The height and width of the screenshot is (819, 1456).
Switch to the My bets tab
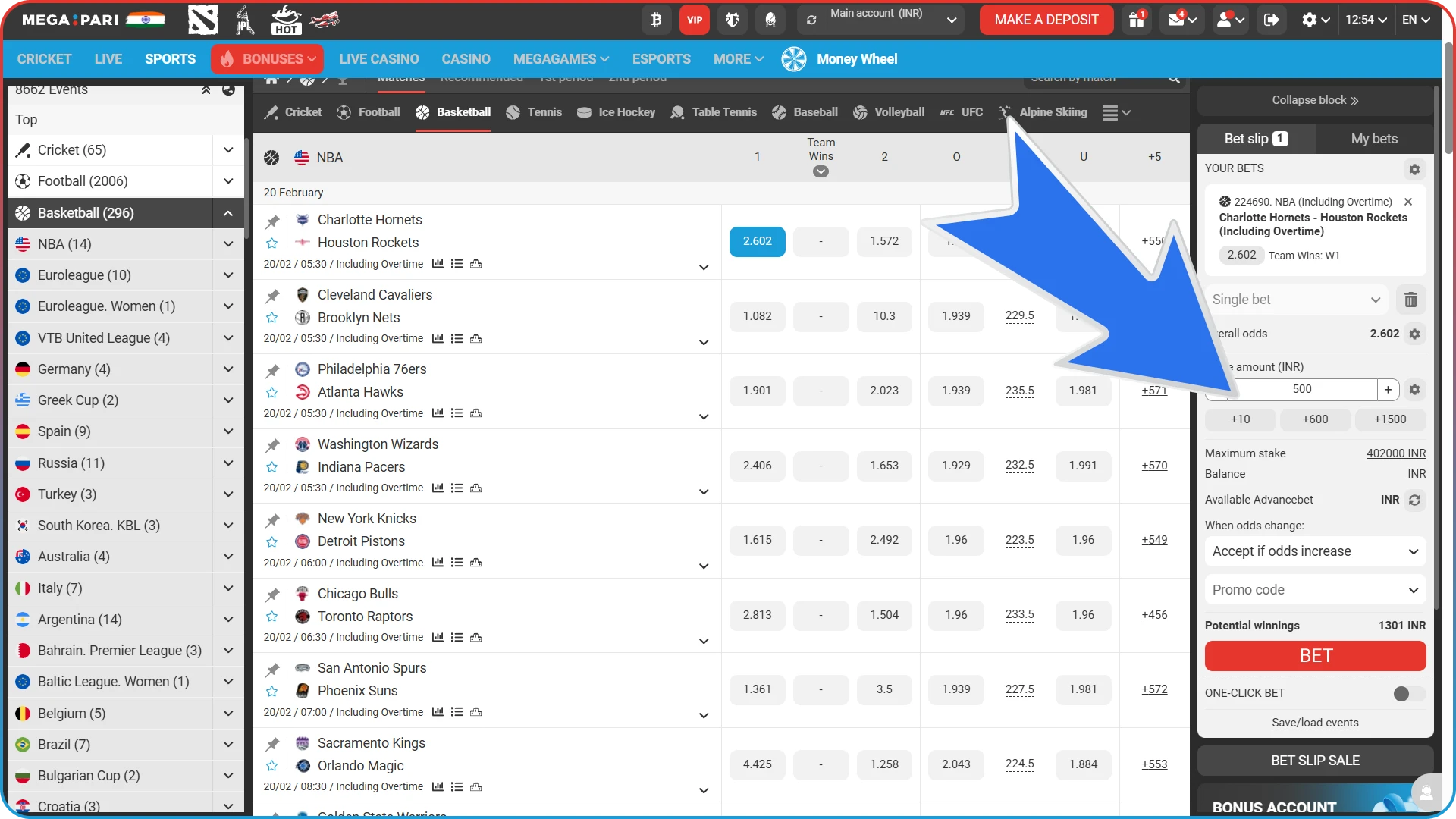pyautogui.click(x=1373, y=138)
